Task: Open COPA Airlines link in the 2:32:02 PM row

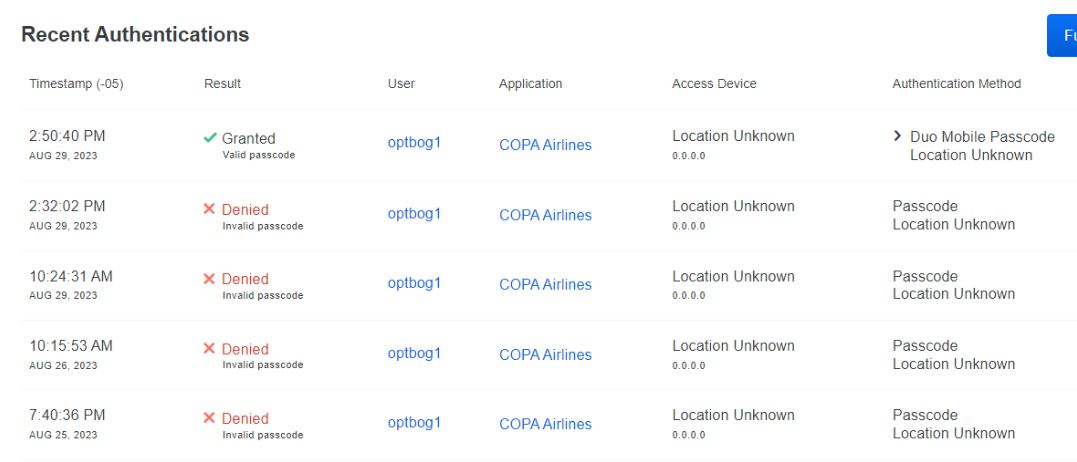Action: pyautogui.click(x=545, y=215)
